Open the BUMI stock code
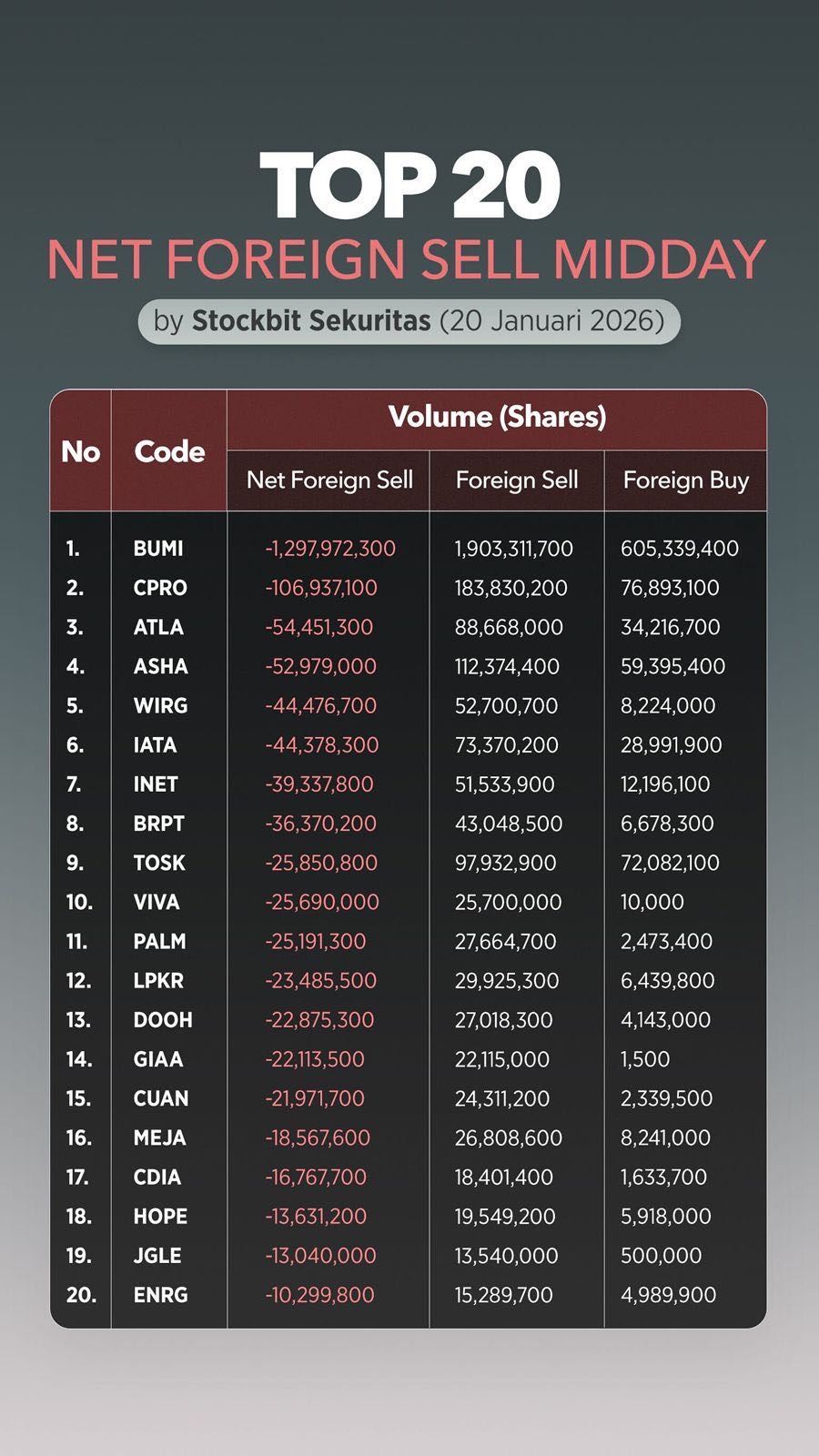819x1456 pixels. [158, 549]
